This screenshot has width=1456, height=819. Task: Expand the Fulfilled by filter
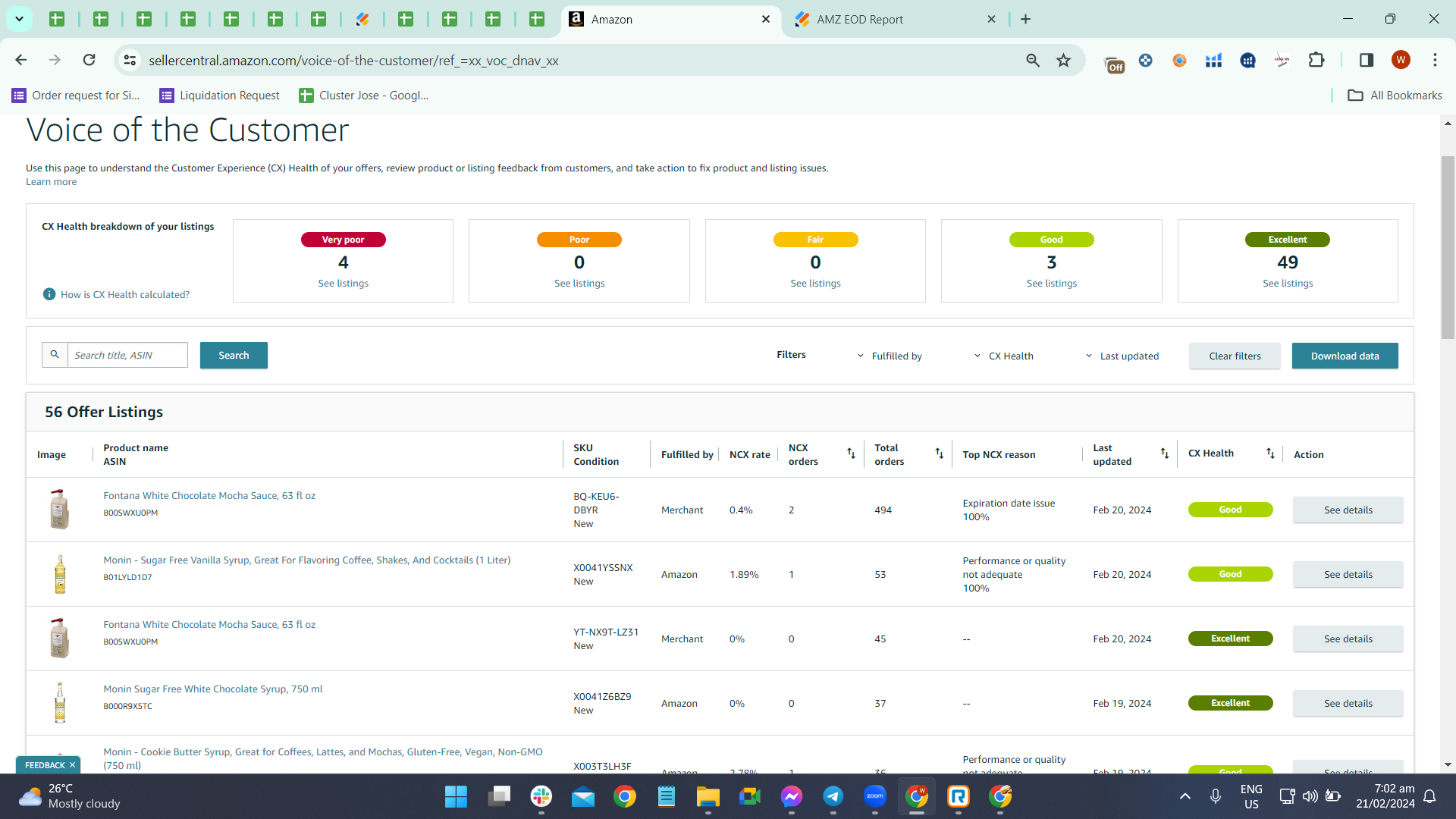click(x=890, y=356)
